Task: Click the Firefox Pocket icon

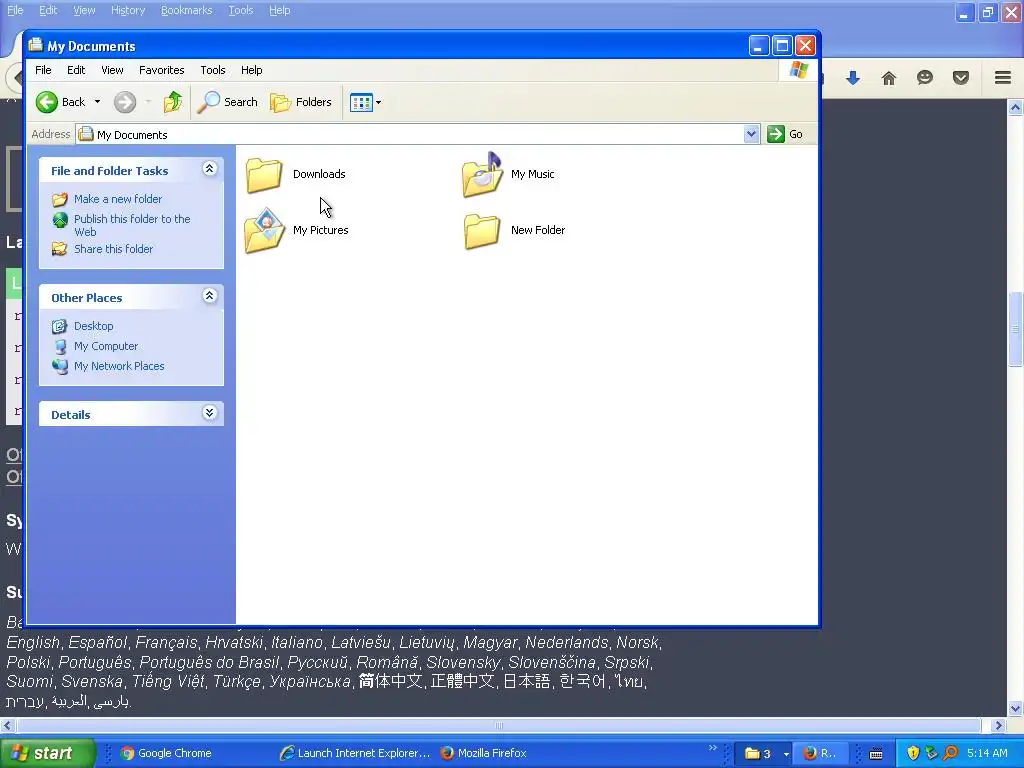Action: (x=961, y=78)
